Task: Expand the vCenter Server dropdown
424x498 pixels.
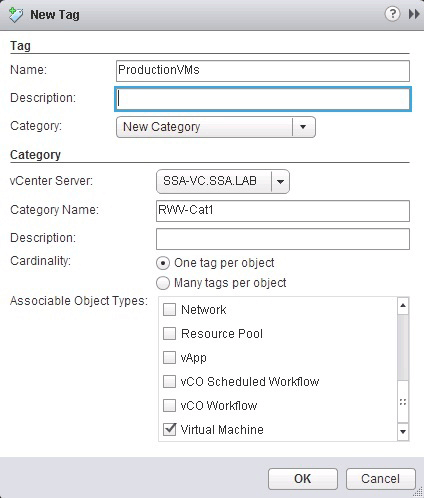Action: click(223, 181)
